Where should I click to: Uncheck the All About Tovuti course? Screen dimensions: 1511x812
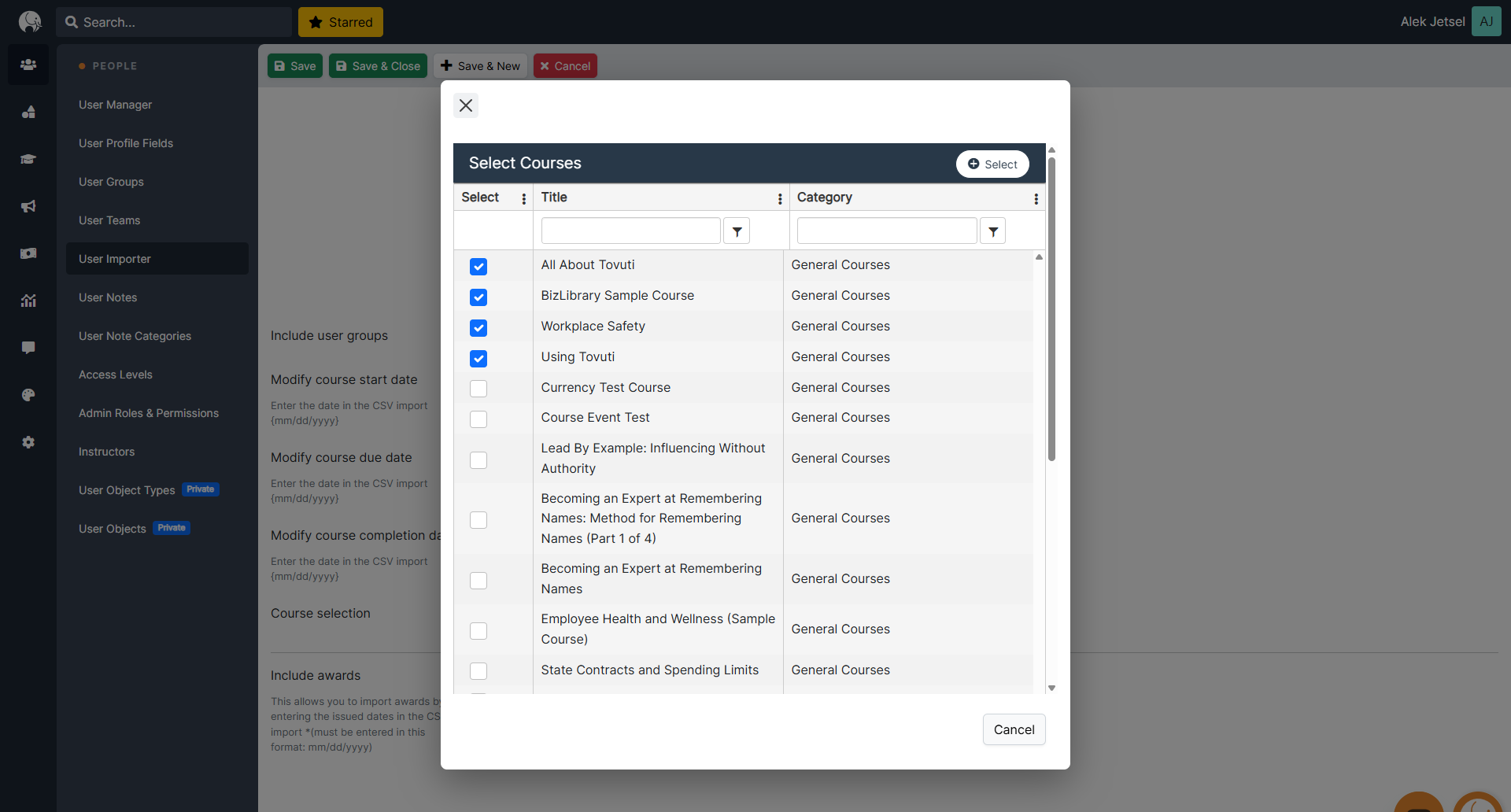pyautogui.click(x=478, y=267)
